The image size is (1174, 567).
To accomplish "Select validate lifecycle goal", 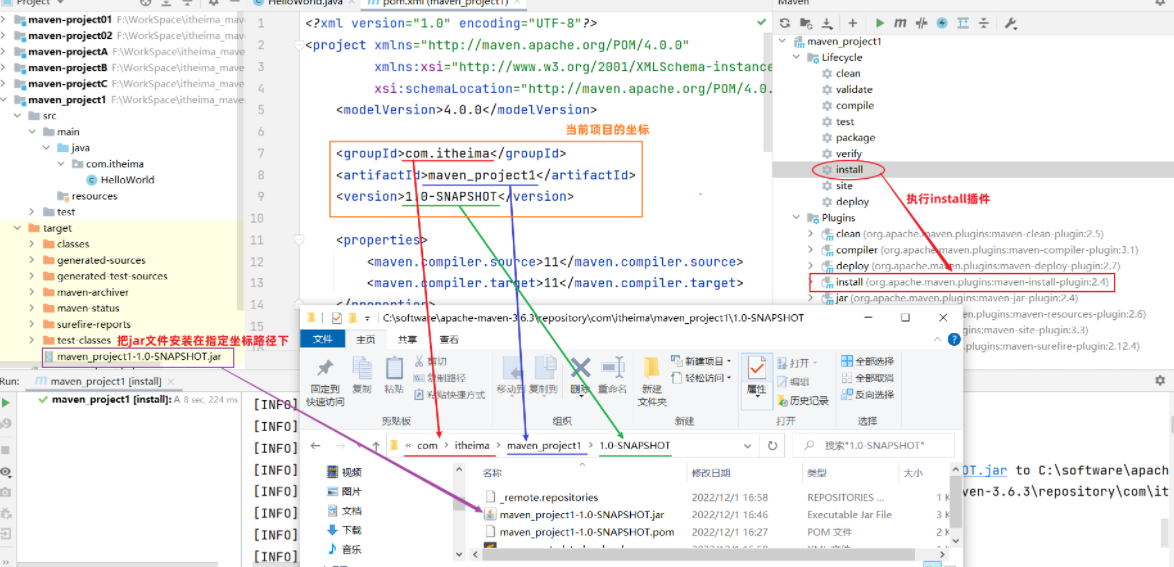I will (847, 90).
